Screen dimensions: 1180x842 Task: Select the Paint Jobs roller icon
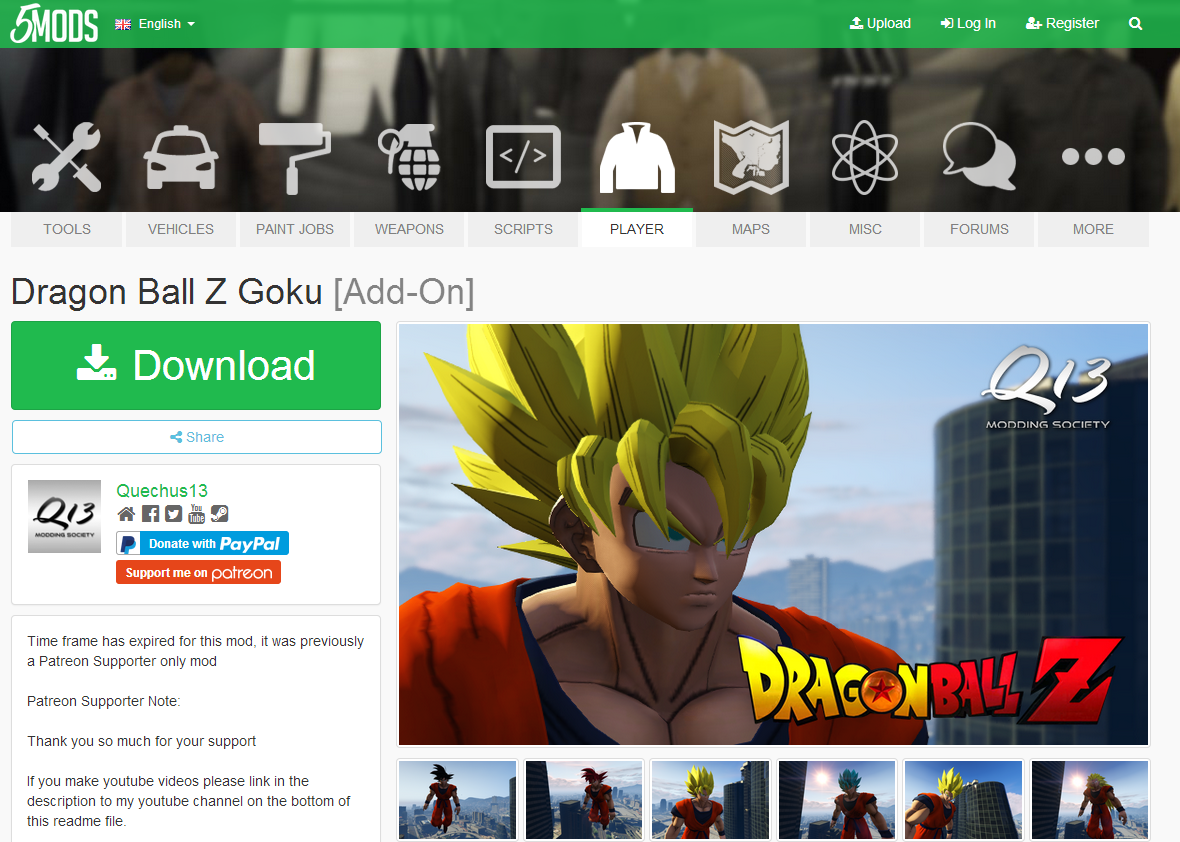coord(294,158)
